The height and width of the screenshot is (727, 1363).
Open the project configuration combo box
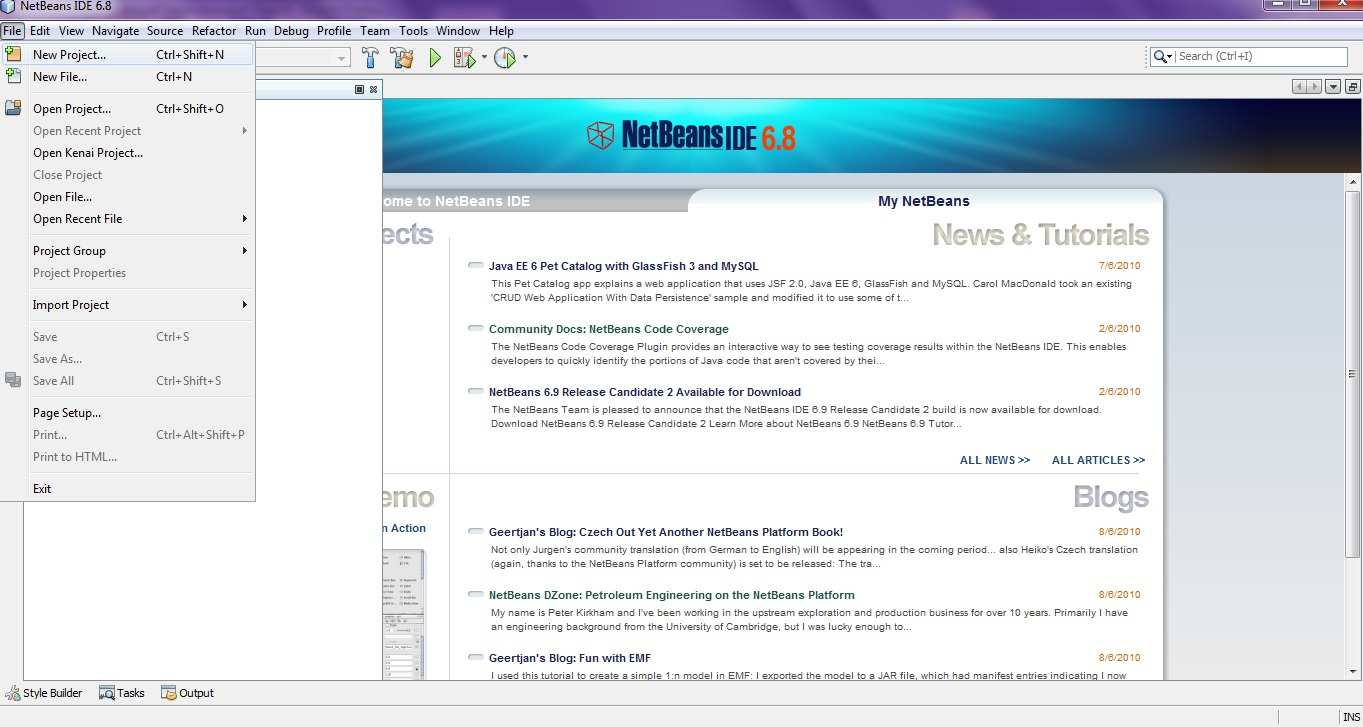302,58
